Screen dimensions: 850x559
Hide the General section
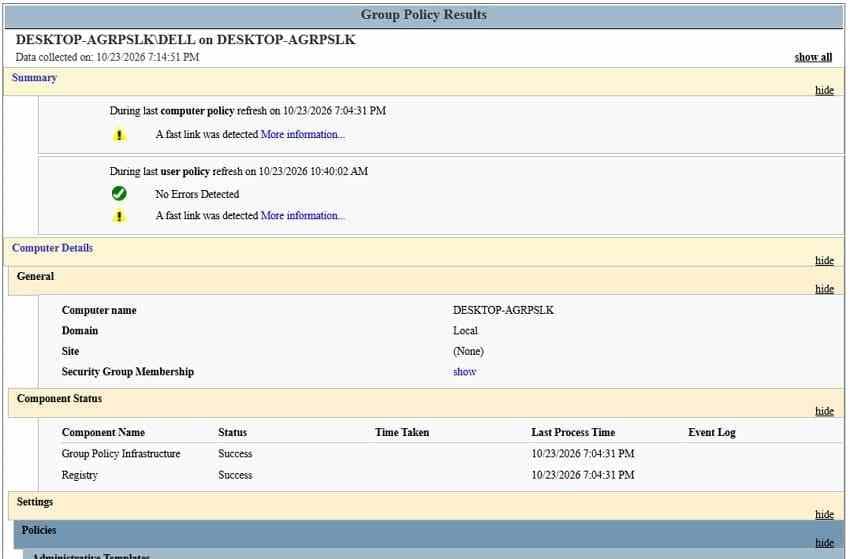click(x=824, y=289)
